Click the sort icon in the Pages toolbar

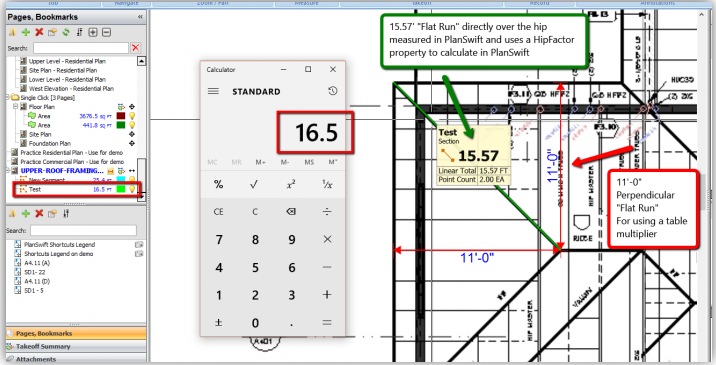pos(79,32)
